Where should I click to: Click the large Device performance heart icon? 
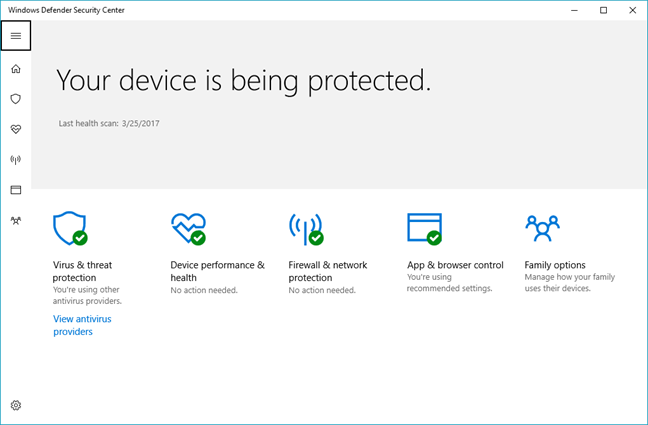(188, 229)
